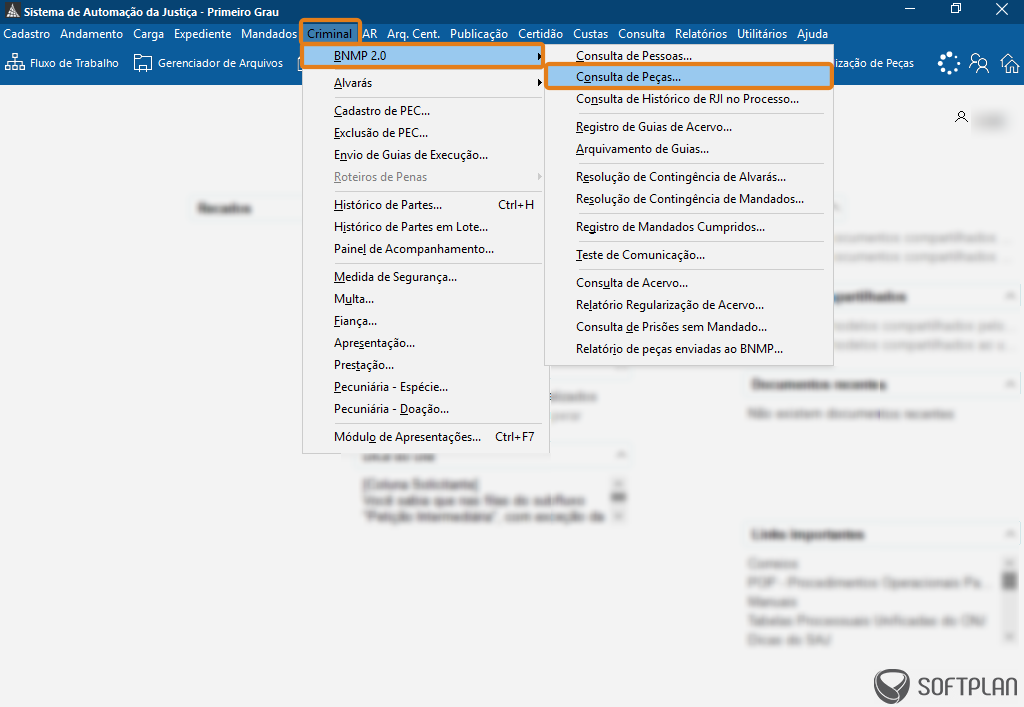Close the Sistema de Automação da Justiça window

[x=1002, y=8]
